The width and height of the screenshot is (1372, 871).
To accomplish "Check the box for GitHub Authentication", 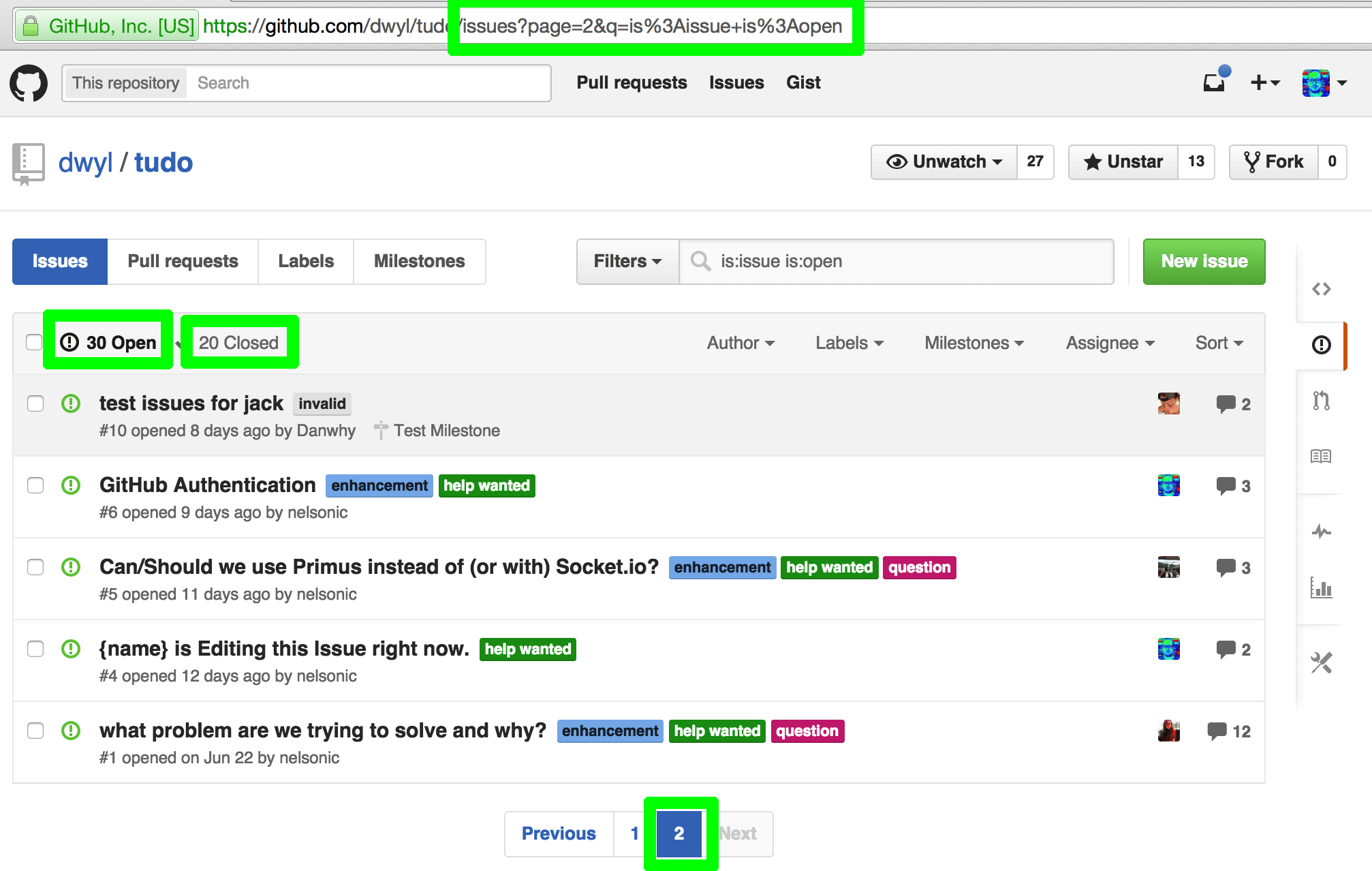I will [35, 485].
